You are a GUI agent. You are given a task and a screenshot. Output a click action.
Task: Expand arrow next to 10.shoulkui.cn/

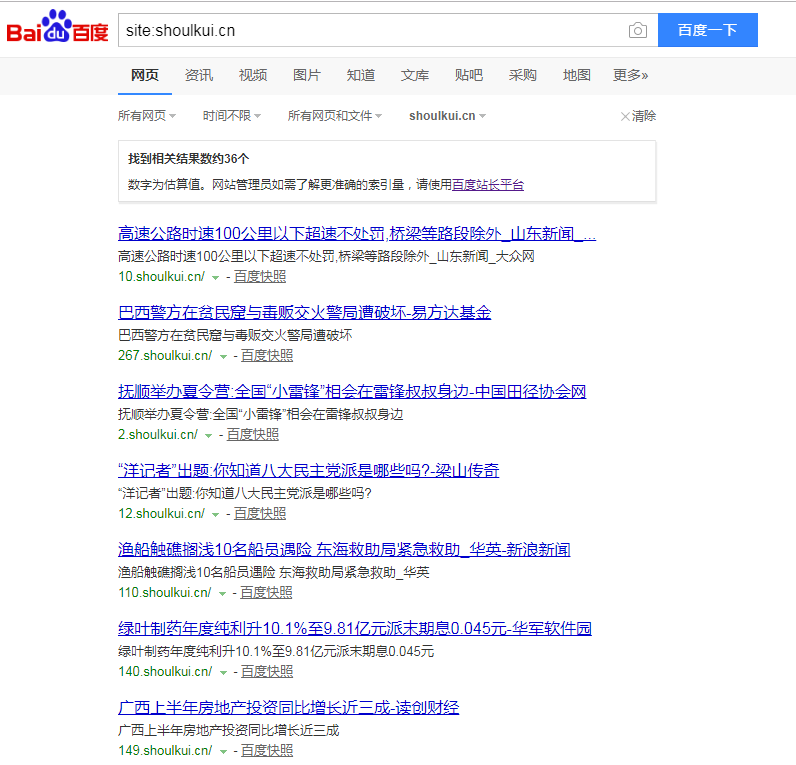point(215,278)
